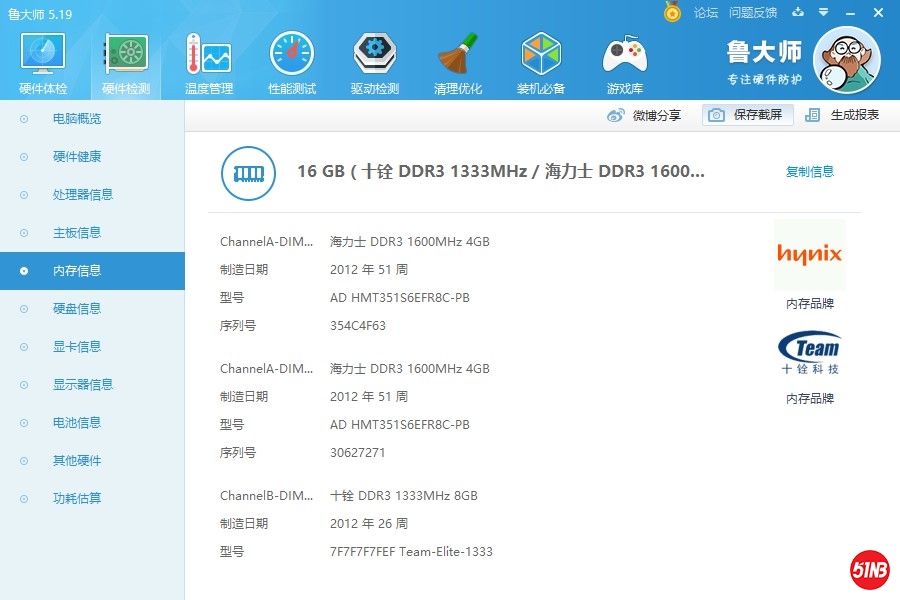Viewport: 900px width, 600px height.
Task: Click 问题反馈 feedback link
Action: [x=753, y=13]
